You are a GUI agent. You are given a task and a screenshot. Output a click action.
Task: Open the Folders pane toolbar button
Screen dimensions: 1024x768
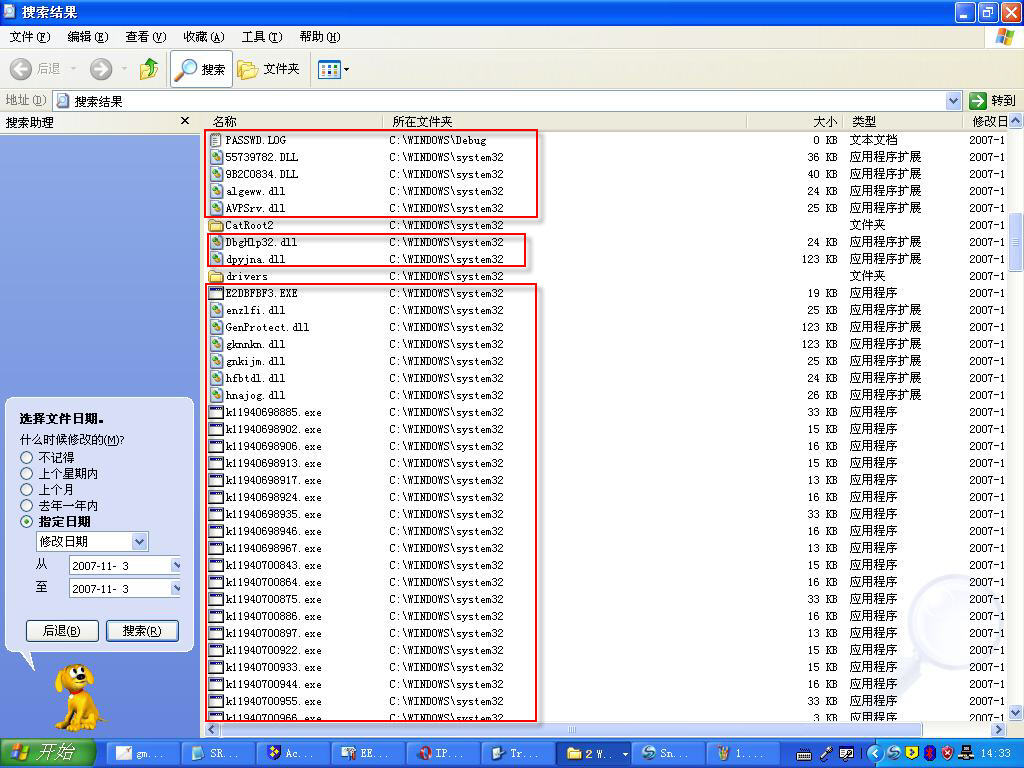(268, 69)
